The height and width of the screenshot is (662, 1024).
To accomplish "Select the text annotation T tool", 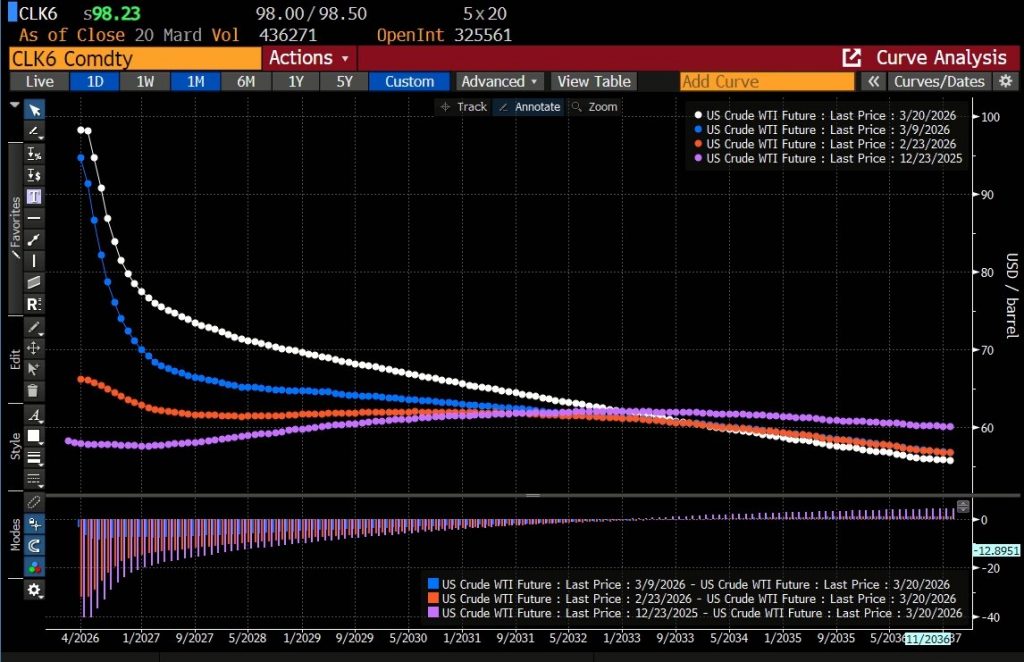I will [x=34, y=196].
